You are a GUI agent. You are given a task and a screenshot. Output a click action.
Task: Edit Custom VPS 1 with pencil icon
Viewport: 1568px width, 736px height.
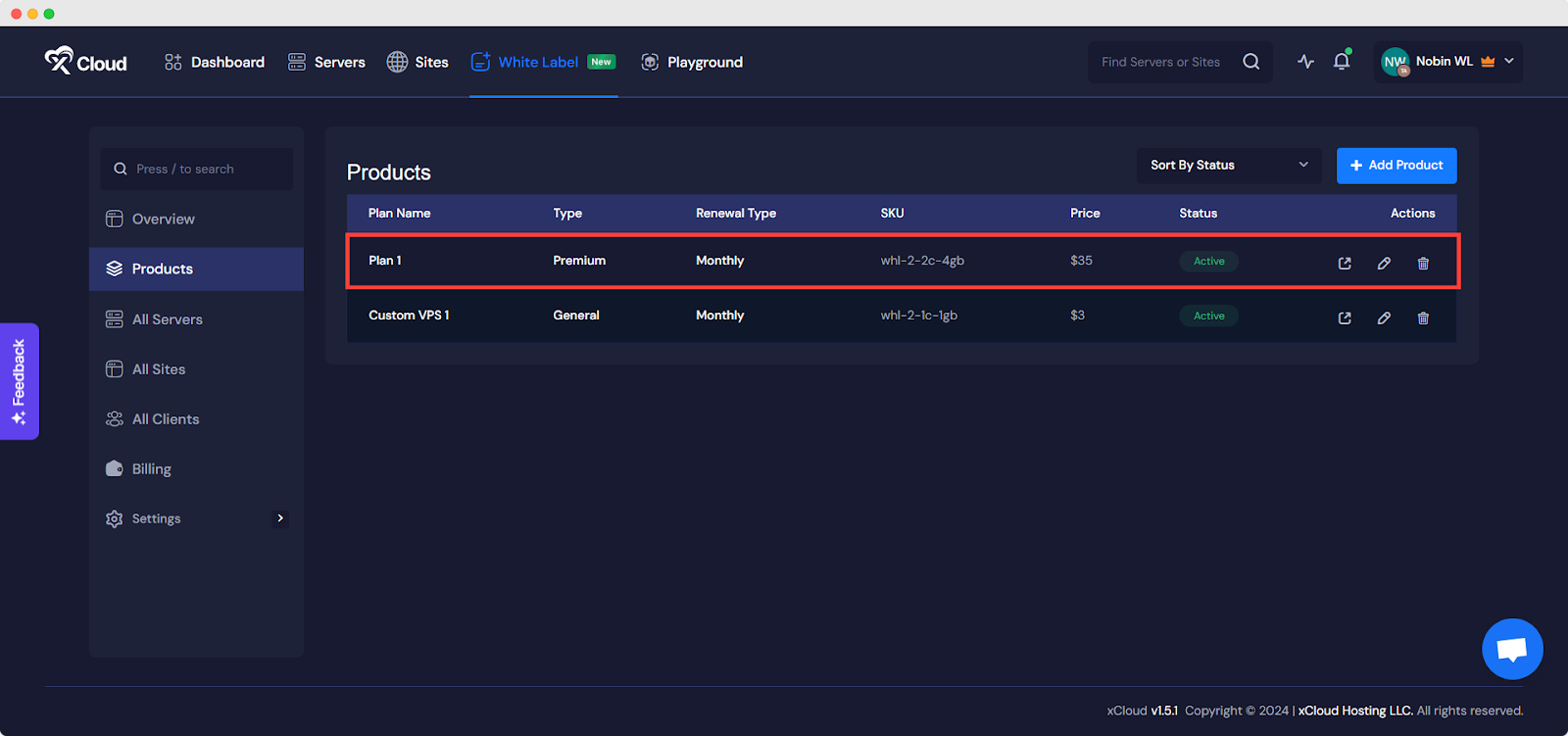(x=1384, y=318)
